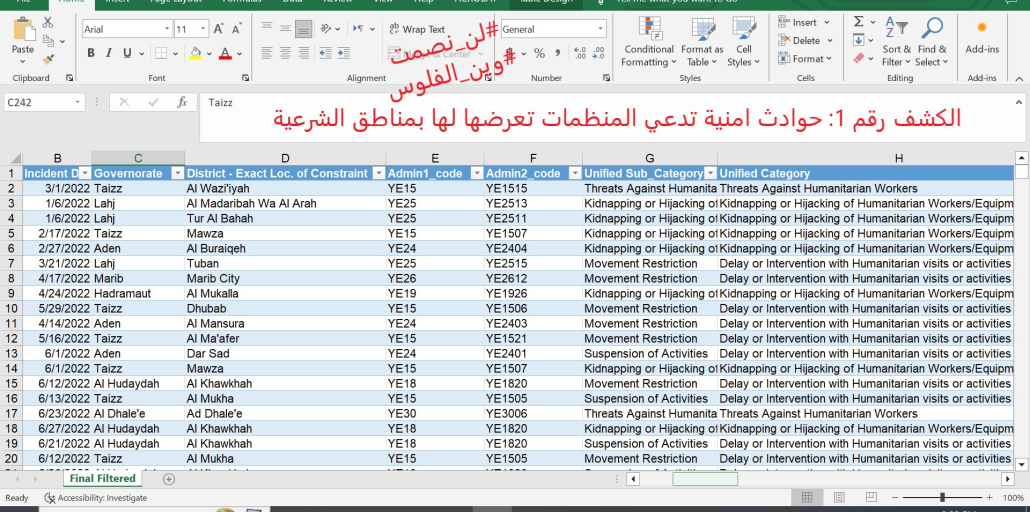Open the Unified Sub_Category filter dropdown
The width and height of the screenshot is (1030, 512).
click(x=710, y=173)
